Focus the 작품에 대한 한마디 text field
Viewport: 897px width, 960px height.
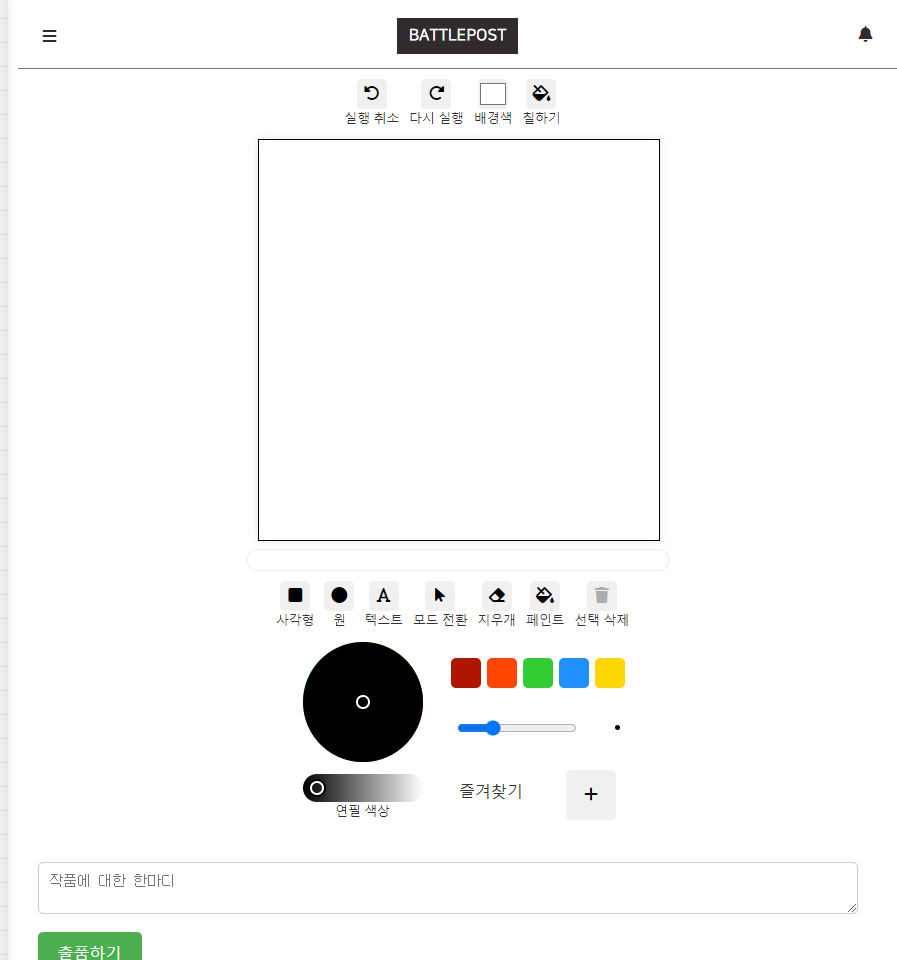click(448, 888)
